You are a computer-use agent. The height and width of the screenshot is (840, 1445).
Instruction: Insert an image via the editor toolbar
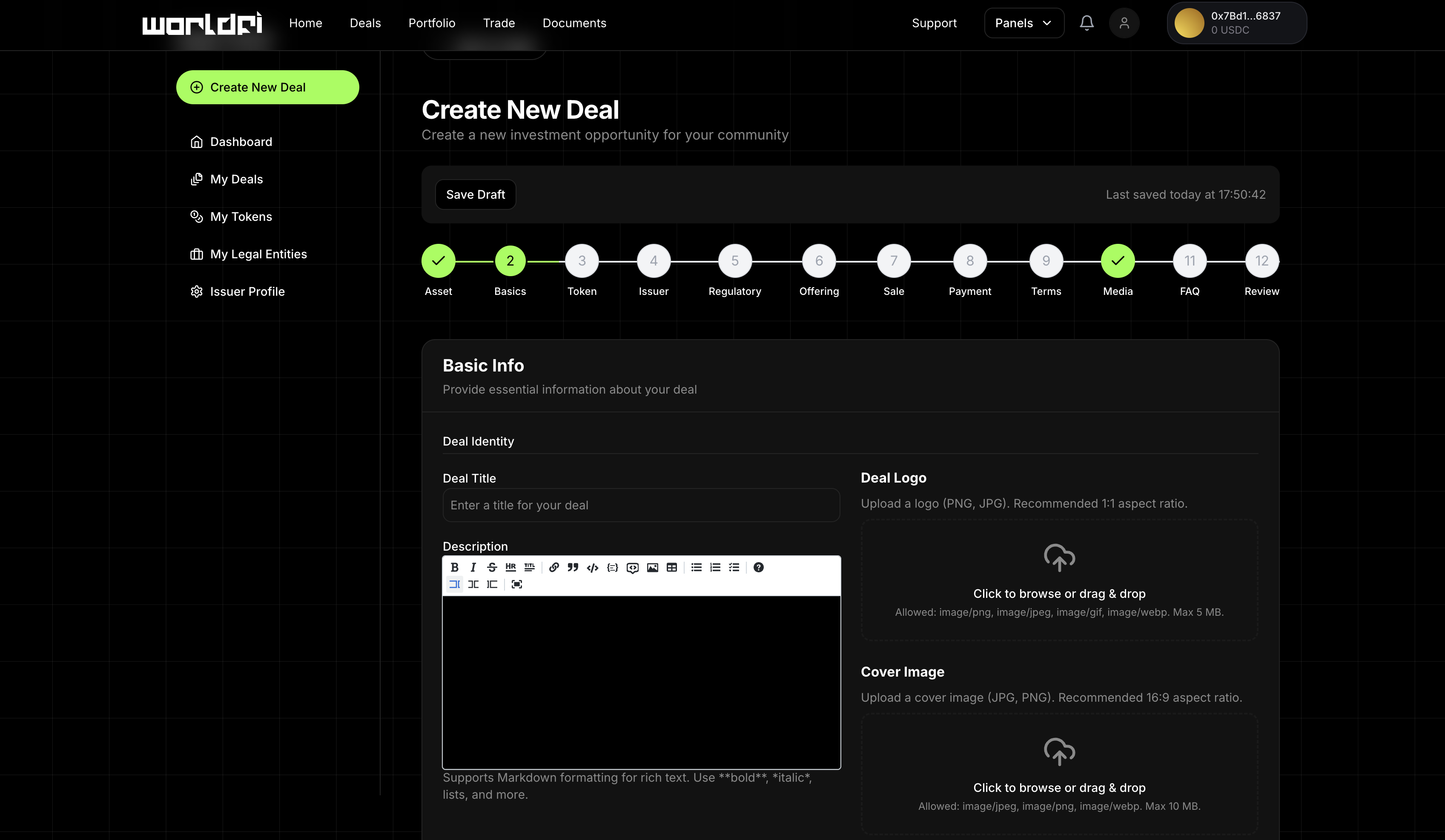[x=652, y=567]
